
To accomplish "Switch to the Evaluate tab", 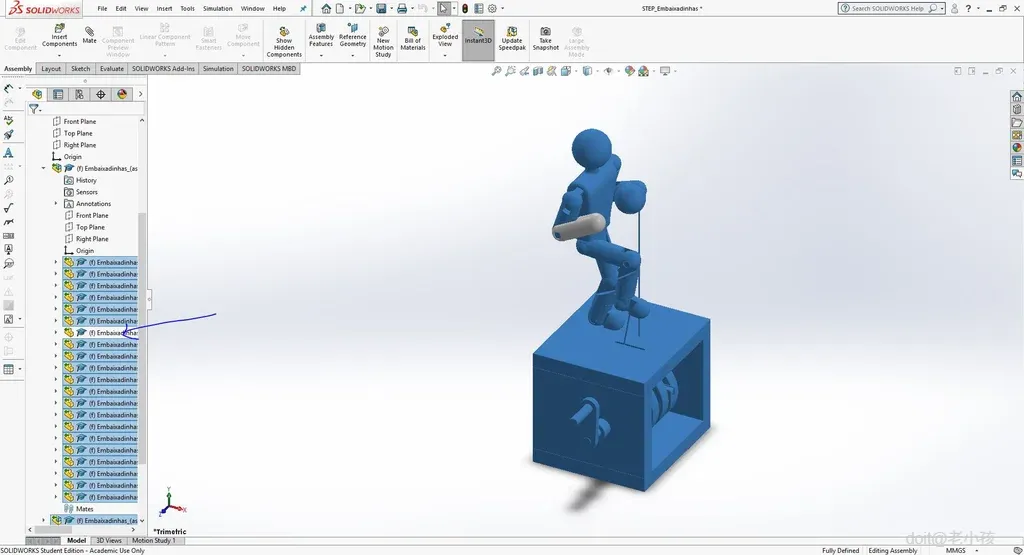I will click(x=112, y=69).
